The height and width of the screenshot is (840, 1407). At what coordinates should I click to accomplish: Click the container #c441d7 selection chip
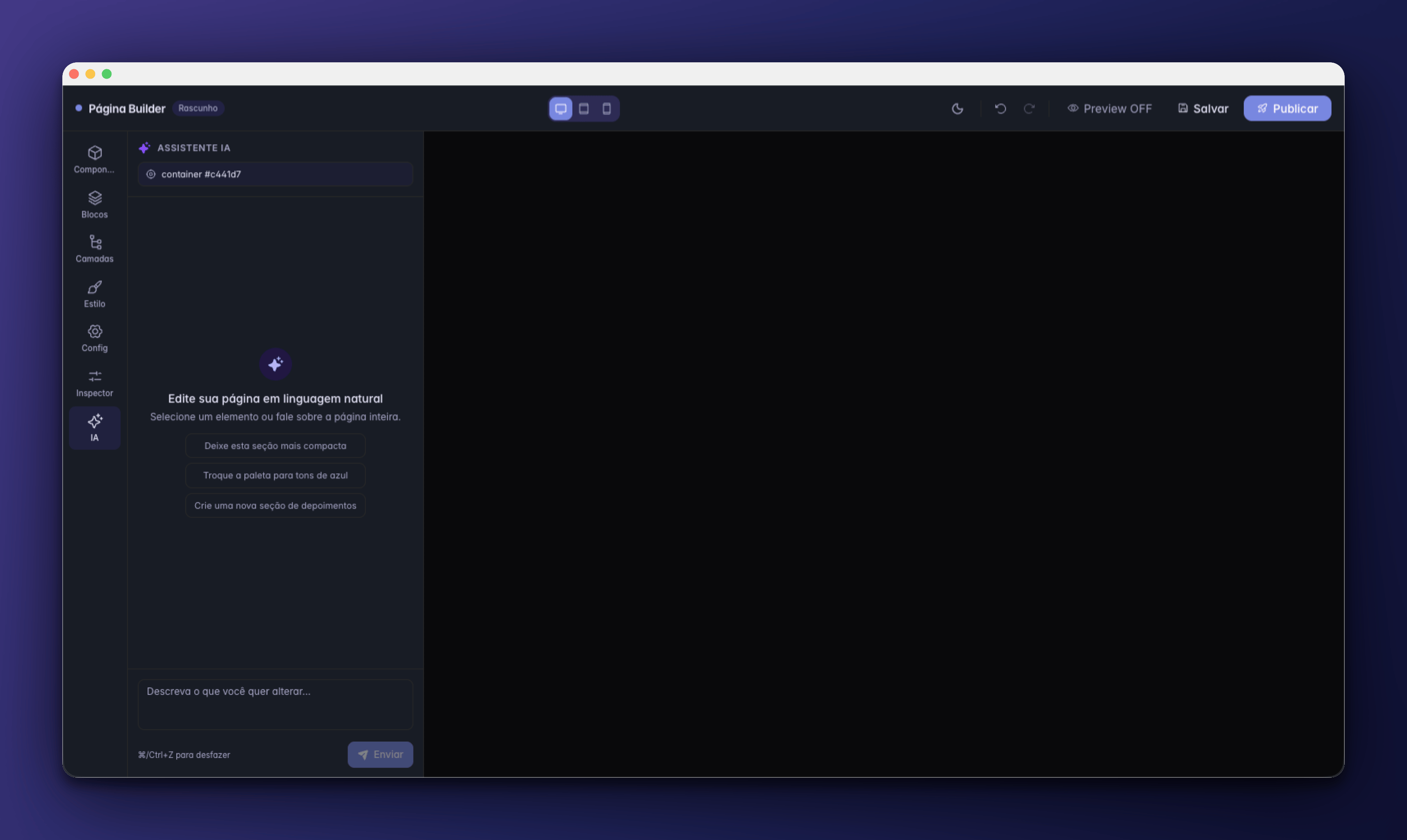[275, 174]
